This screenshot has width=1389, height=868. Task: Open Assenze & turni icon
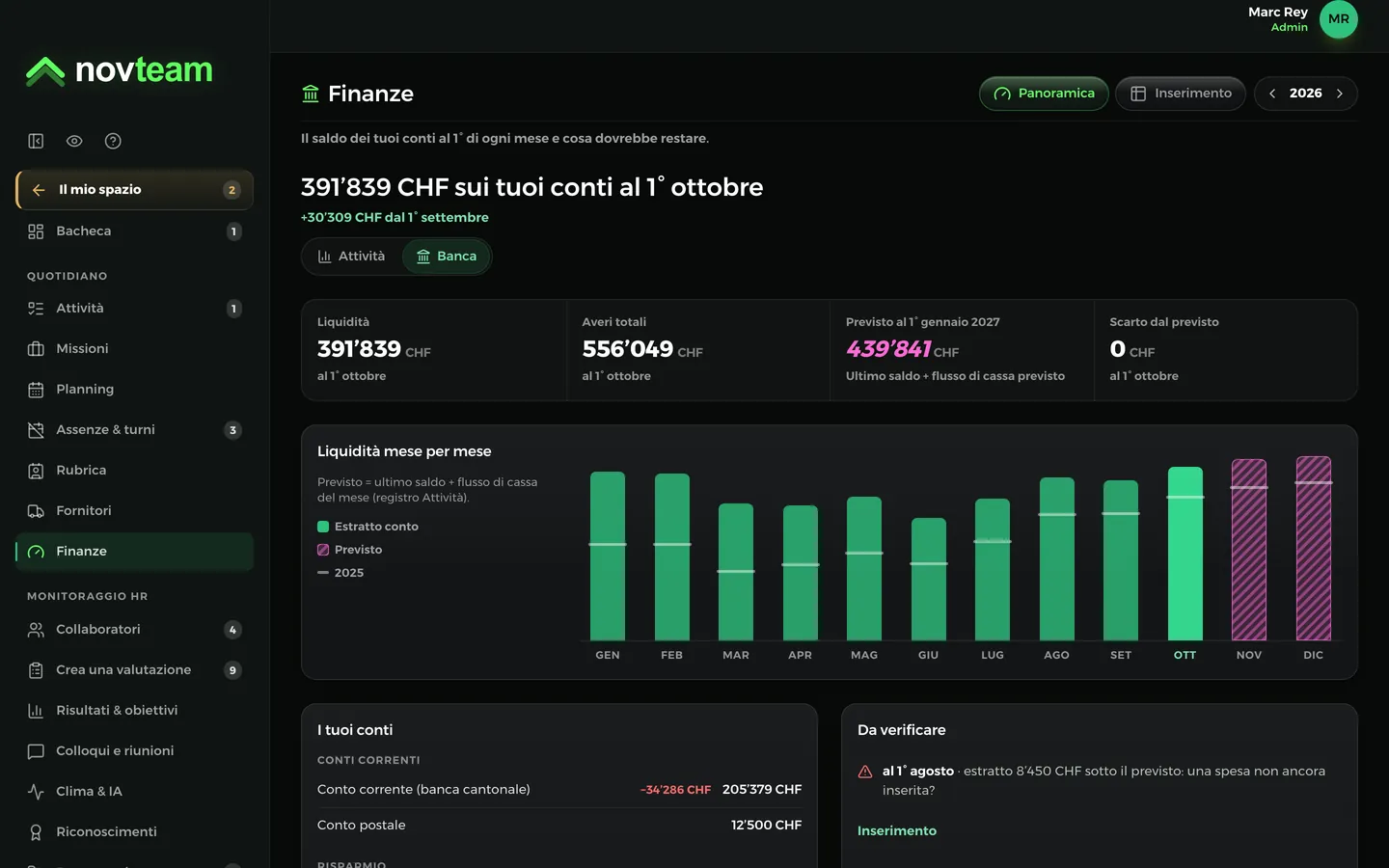click(x=36, y=430)
